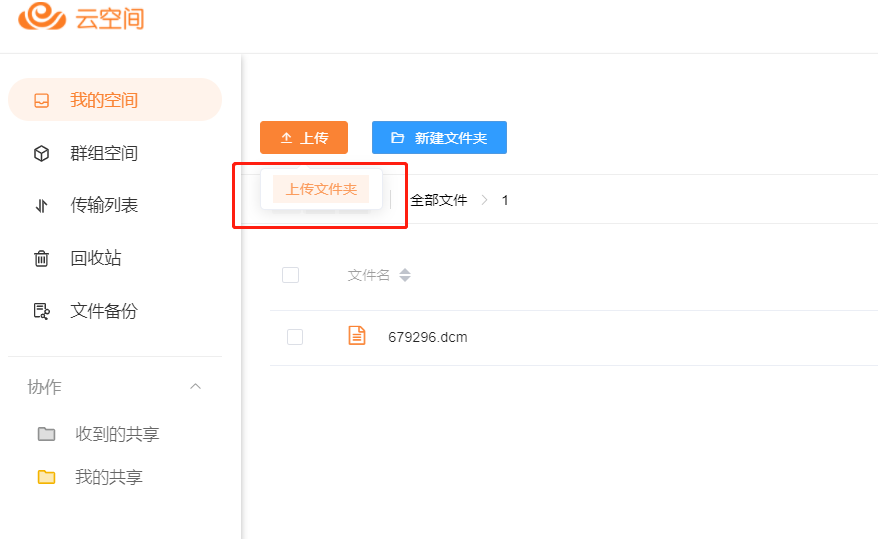
Task: Toggle the select-all checkbox in header
Action: coord(291,275)
